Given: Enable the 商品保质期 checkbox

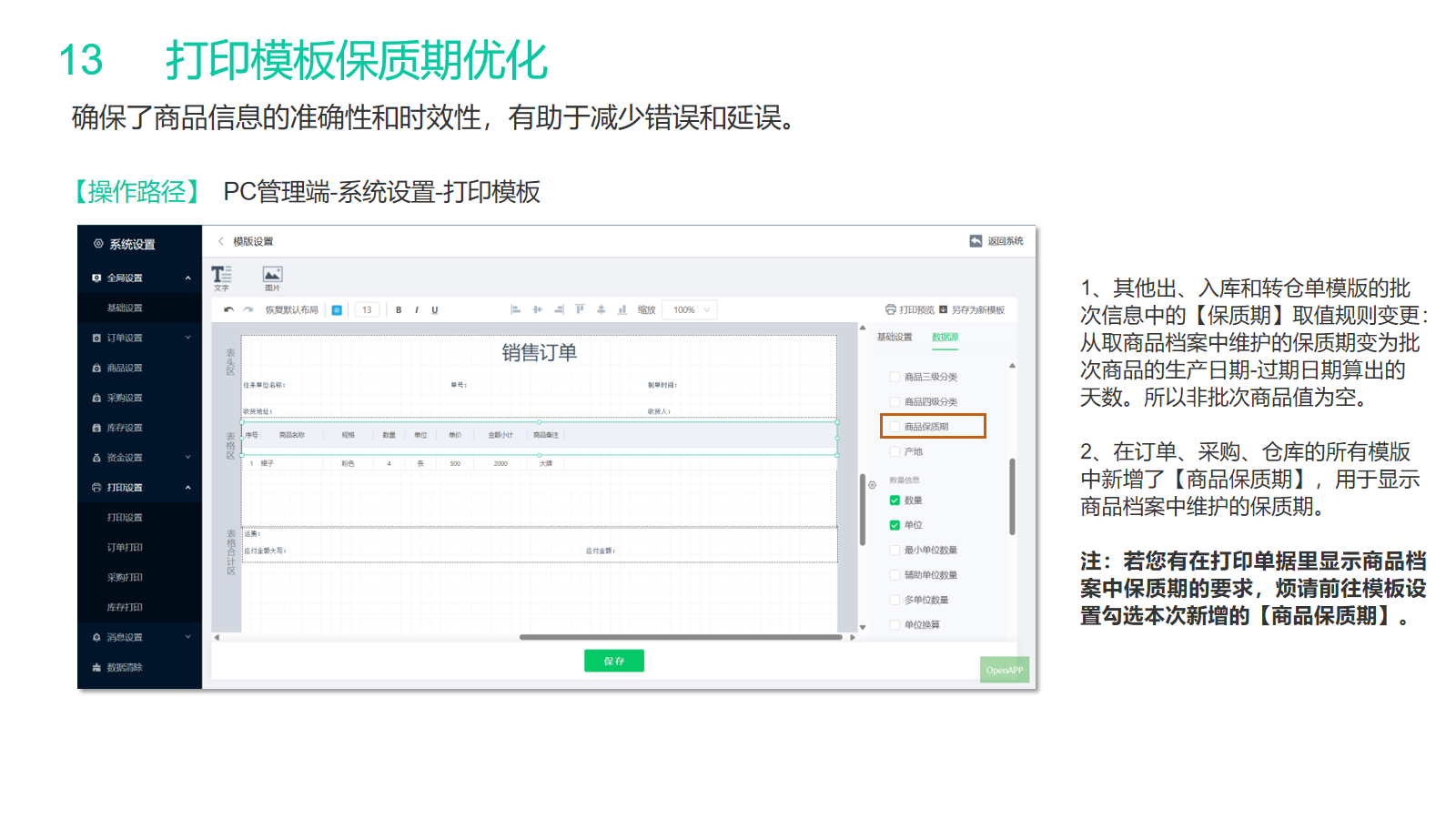Looking at the screenshot, I should tap(895, 427).
